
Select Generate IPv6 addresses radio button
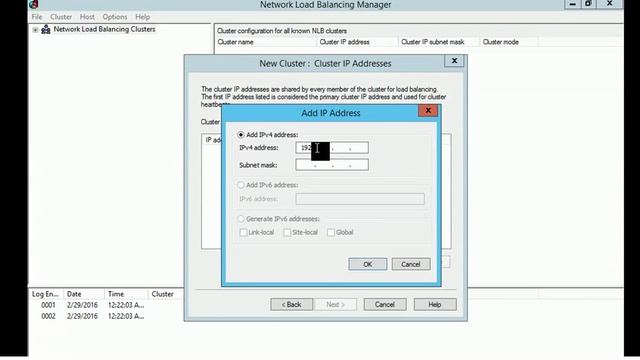point(241,219)
